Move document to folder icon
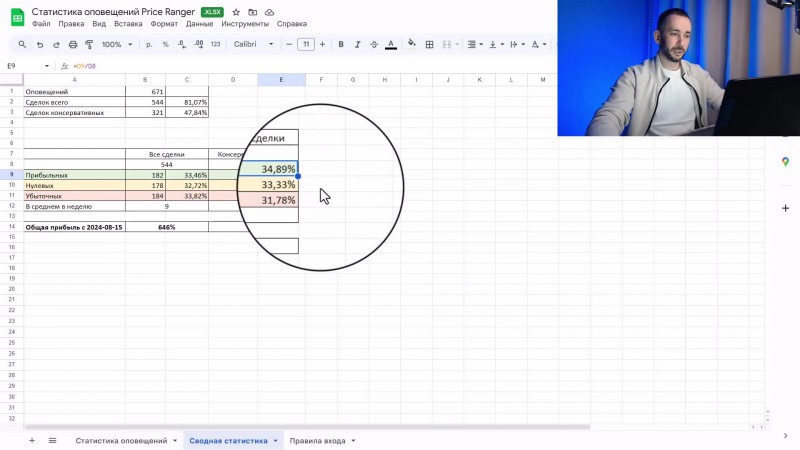Viewport: 800px width, 450px height. pos(253,12)
